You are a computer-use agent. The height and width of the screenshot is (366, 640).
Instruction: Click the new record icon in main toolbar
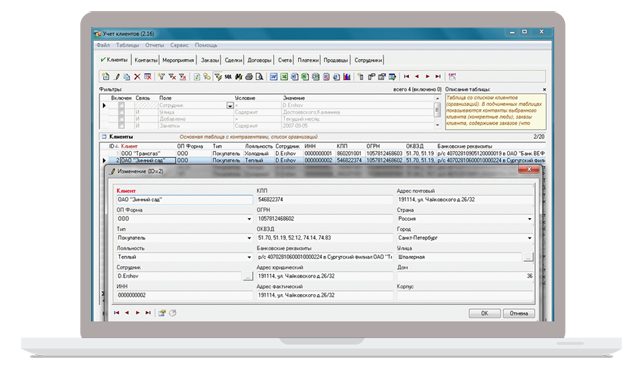tap(106, 76)
